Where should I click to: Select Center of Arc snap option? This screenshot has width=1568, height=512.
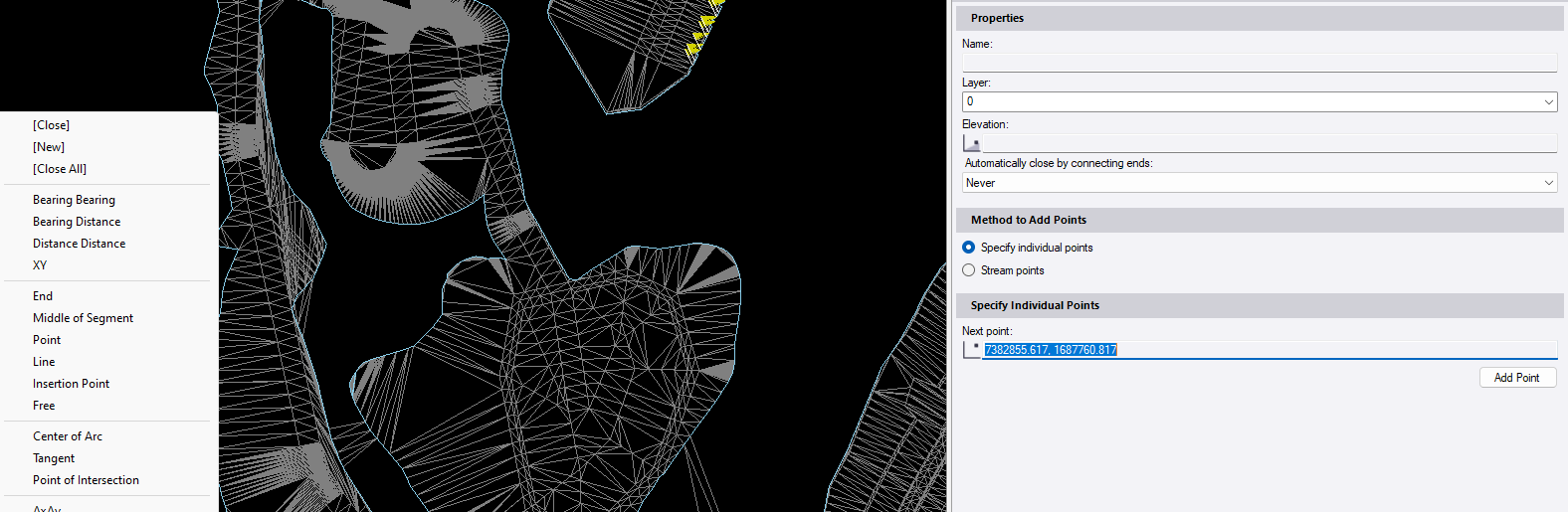click(x=68, y=436)
